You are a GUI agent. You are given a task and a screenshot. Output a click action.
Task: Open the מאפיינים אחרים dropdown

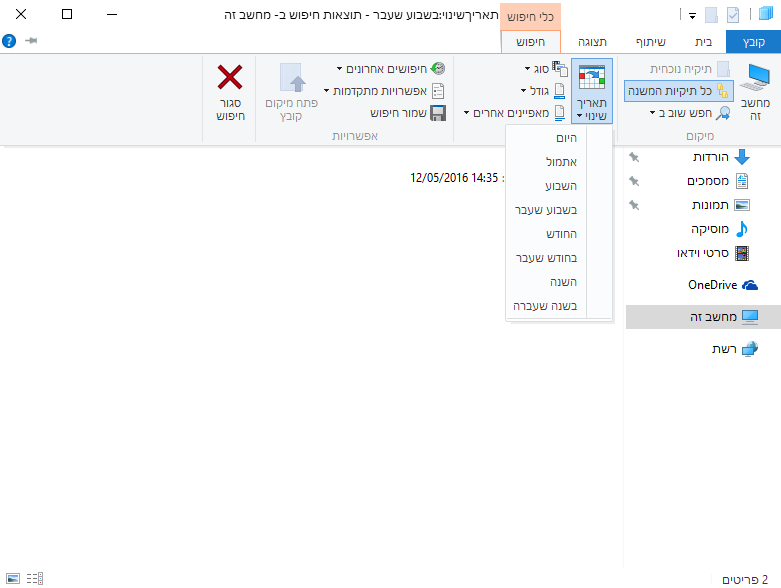[515, 113]
